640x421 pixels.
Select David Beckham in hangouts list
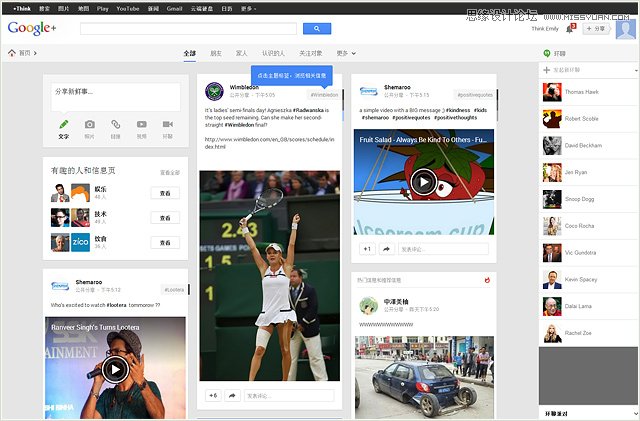588,145
